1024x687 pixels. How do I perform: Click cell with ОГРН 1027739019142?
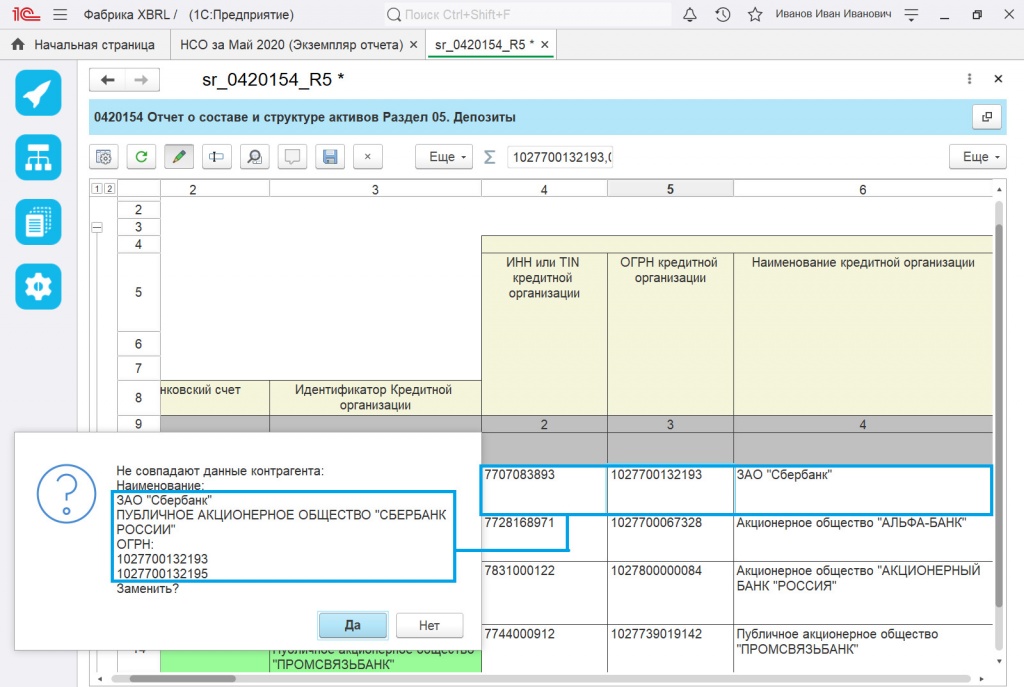pos(670,648)
